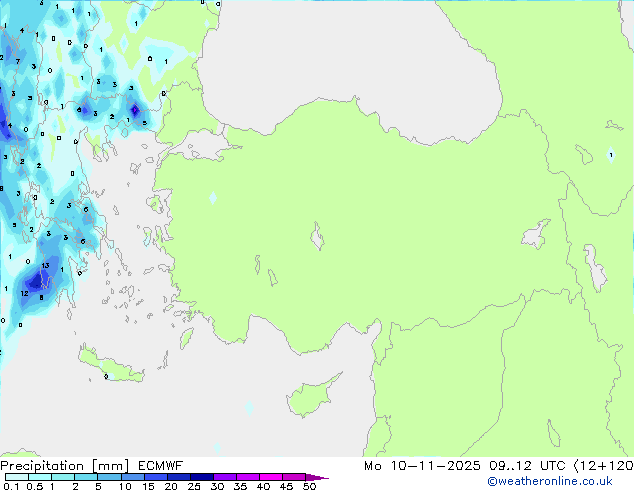Click the "Mo 10-11-2025" date text
The image size is (634, 490).
(x=422, y=466)
